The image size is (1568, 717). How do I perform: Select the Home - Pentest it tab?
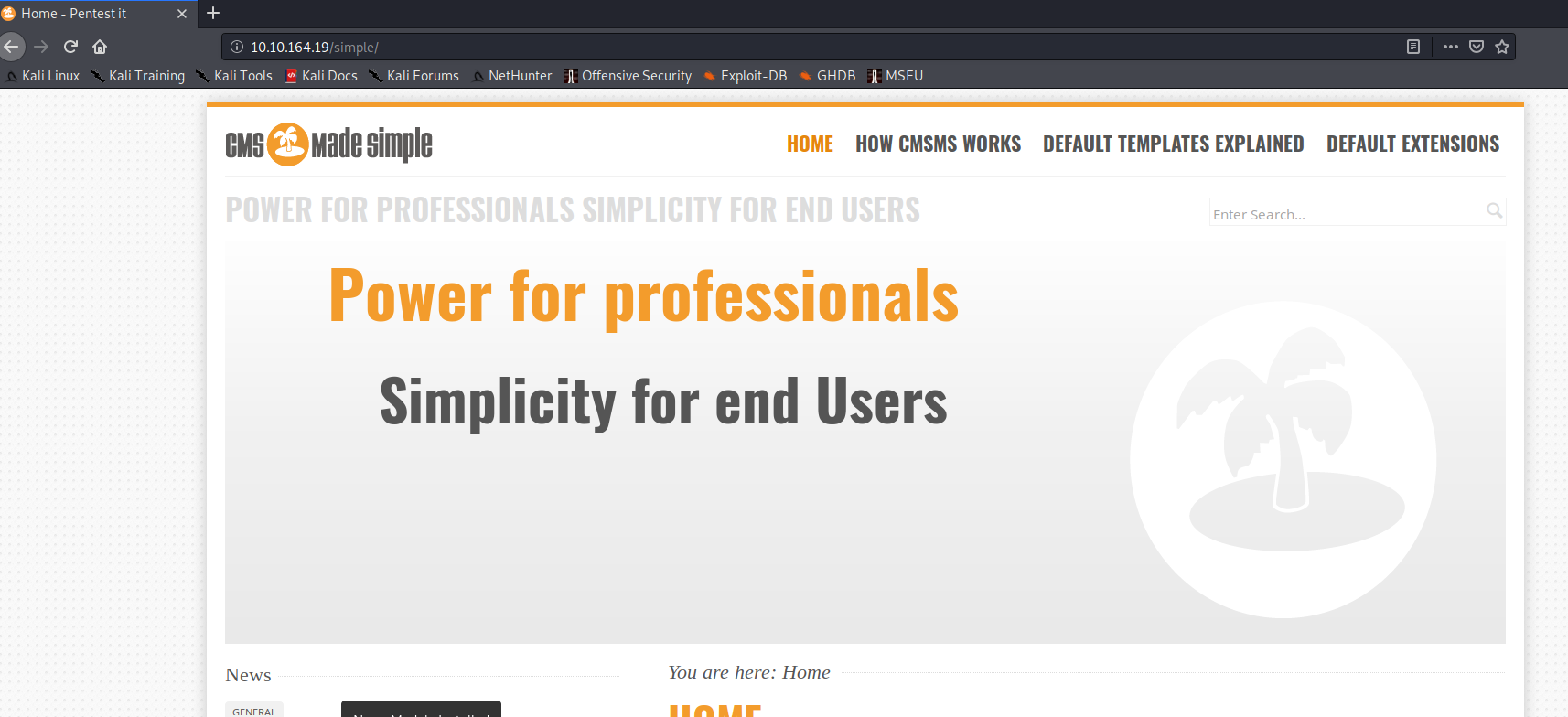[x=96, y=14]
